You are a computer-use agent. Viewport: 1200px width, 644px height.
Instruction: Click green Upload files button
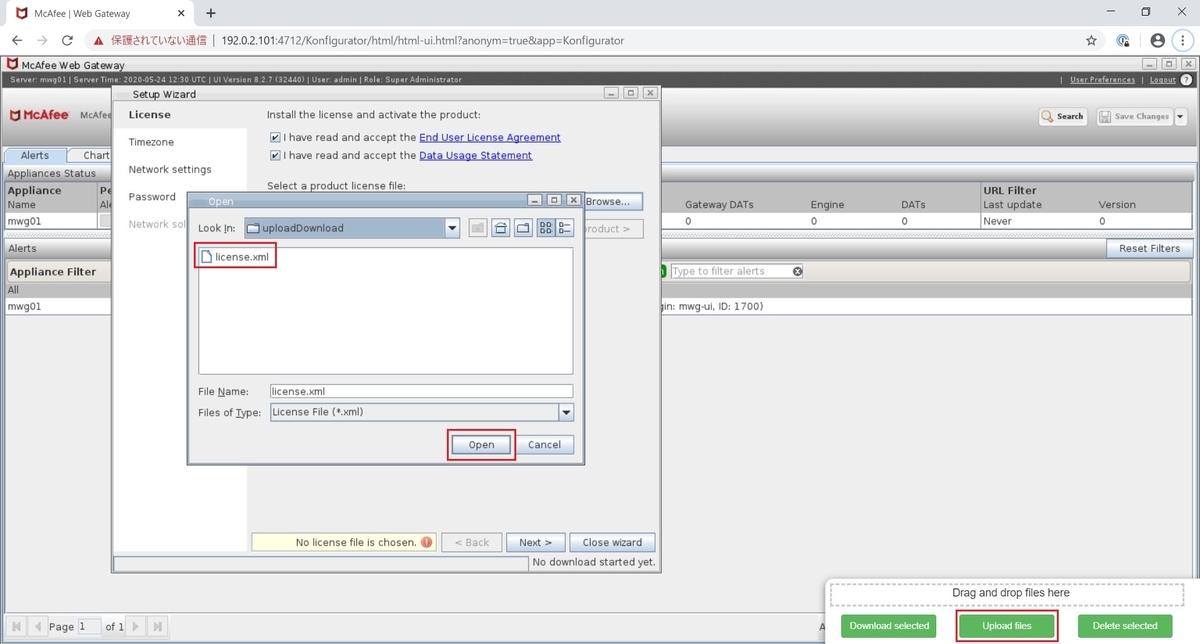click(x=1007, y=626)
